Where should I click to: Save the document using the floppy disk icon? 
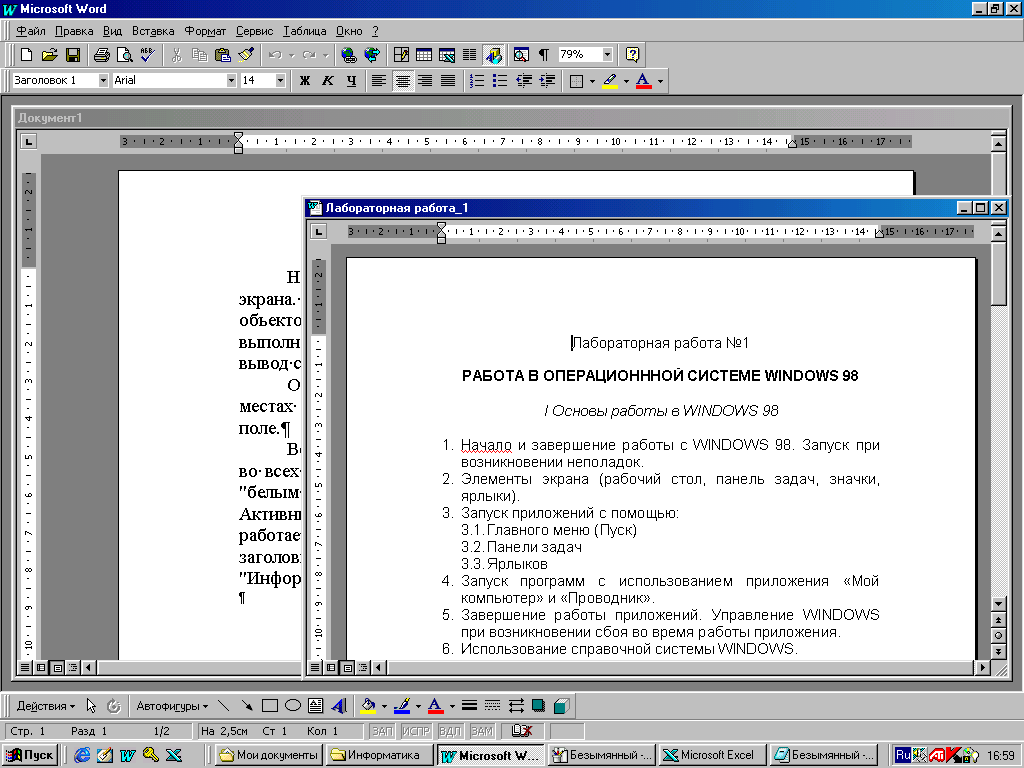click(x=72, y=55)
